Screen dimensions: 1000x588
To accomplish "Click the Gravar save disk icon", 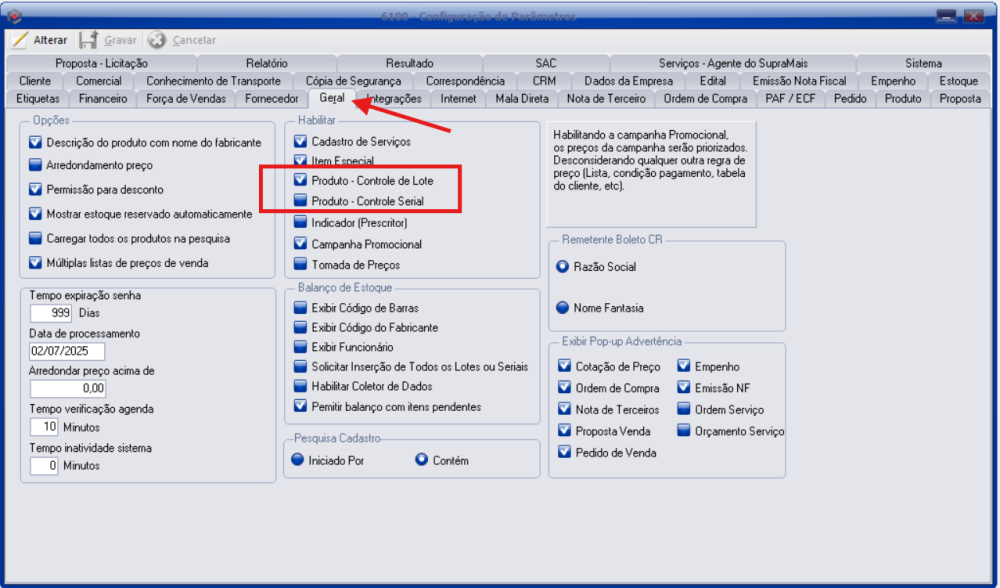I will pos(89,40).
